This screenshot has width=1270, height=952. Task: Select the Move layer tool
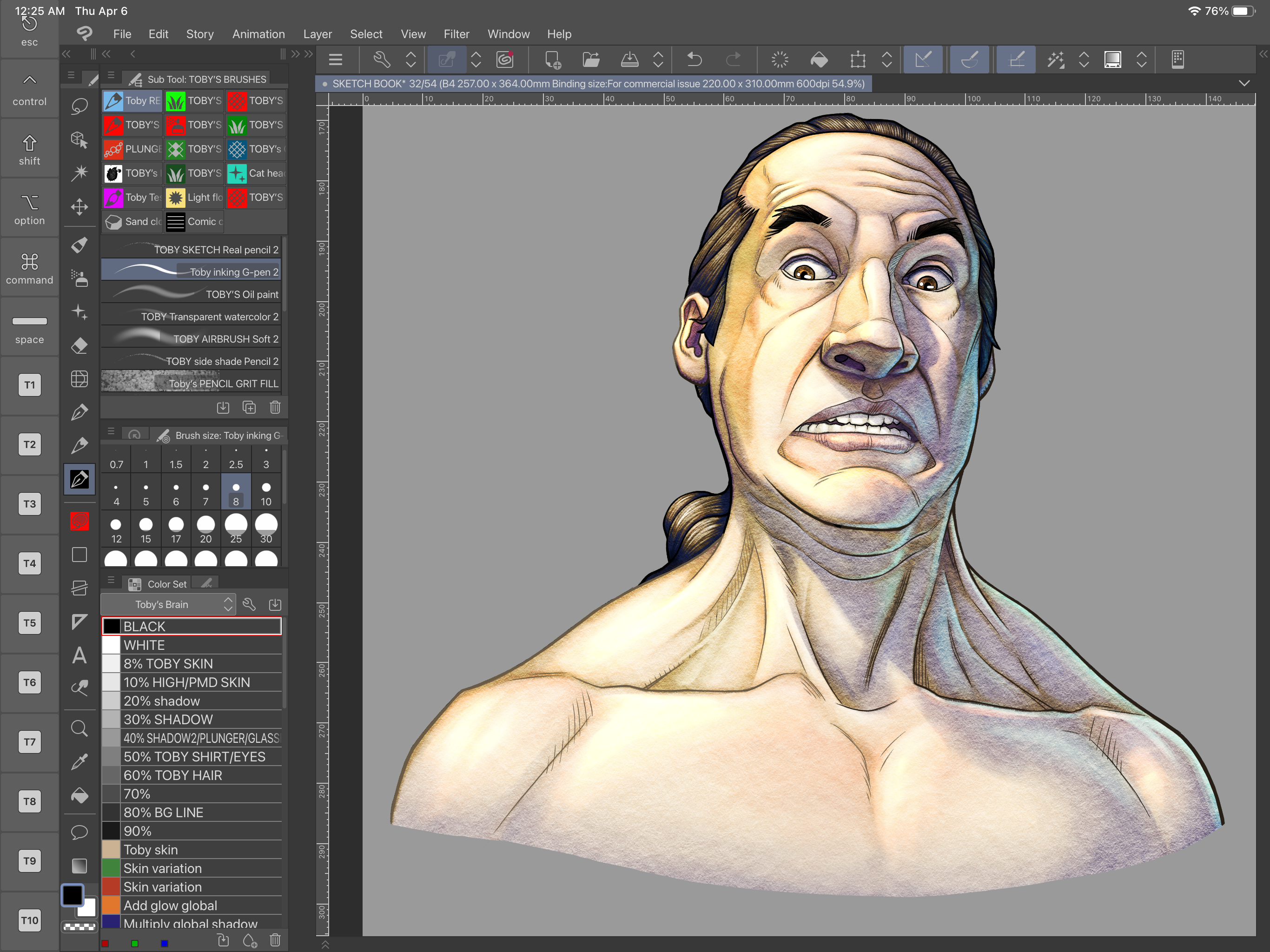coord(79,207)
